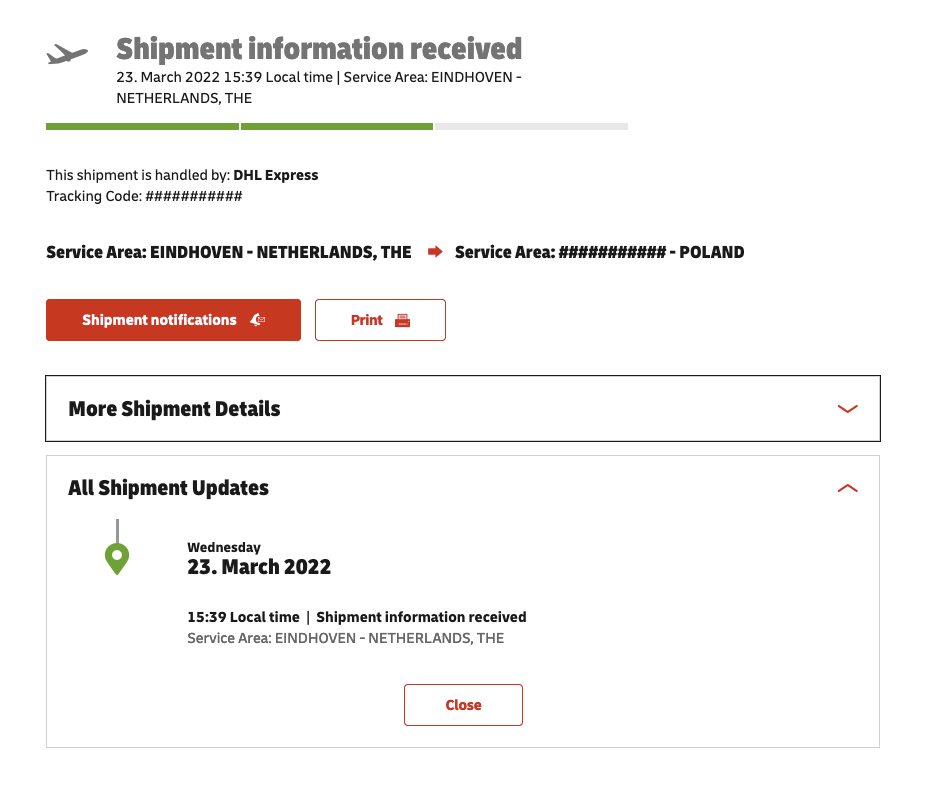Close the shipment updates panel
This screenshot has width=926, height=797.
click(463, 705)
